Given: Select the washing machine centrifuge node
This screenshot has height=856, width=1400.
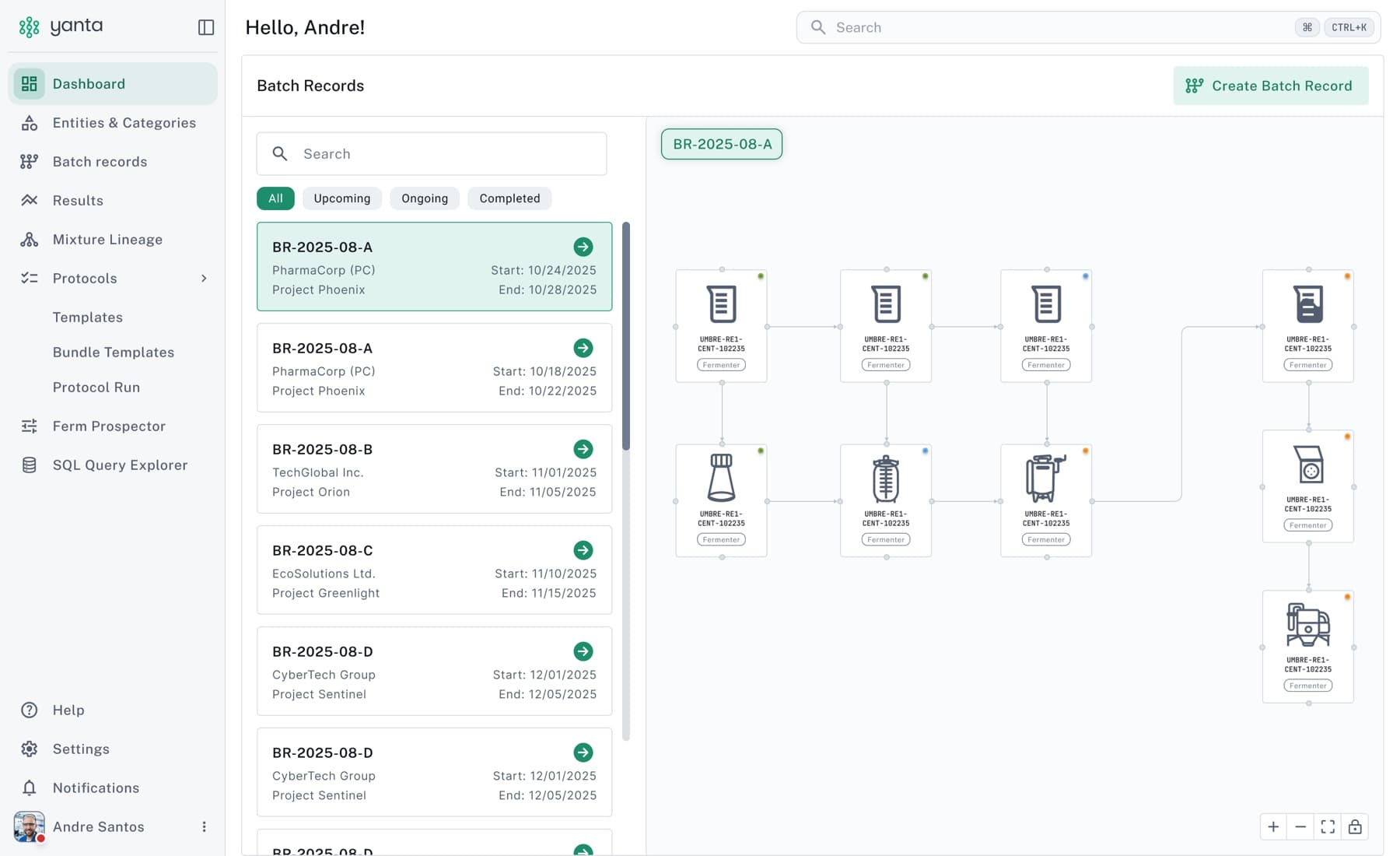Looking at the screenshot, I should click(x=1308, y=486).
